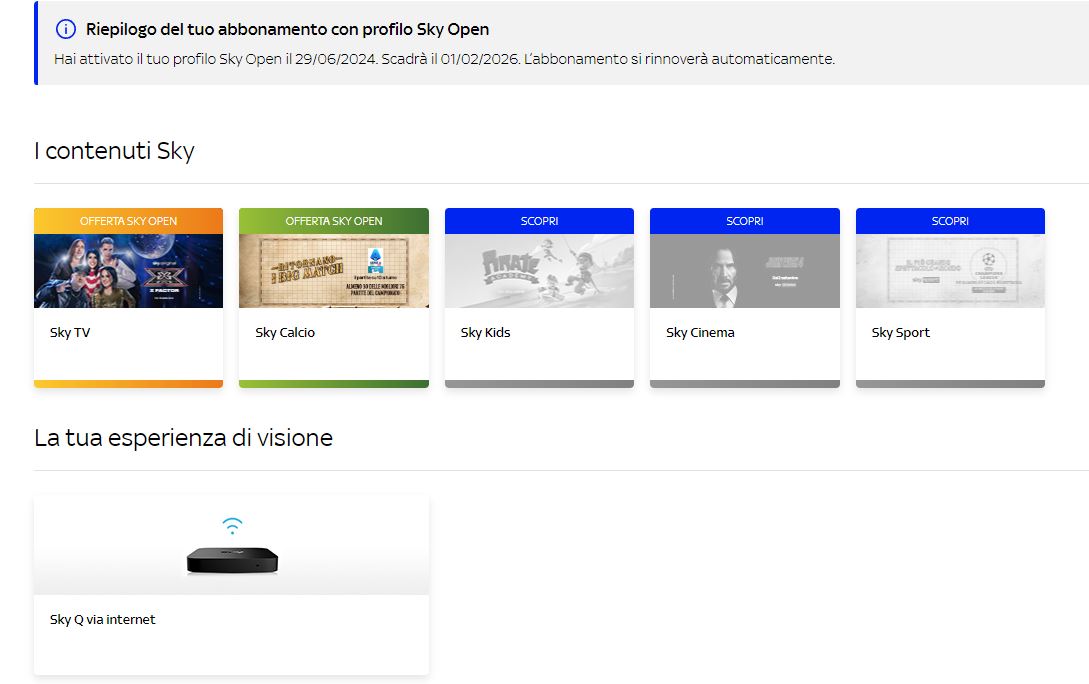1089x684 pixels.
Task: Click La tua esperienza di visione heading
Action: [x=183, y=437]
